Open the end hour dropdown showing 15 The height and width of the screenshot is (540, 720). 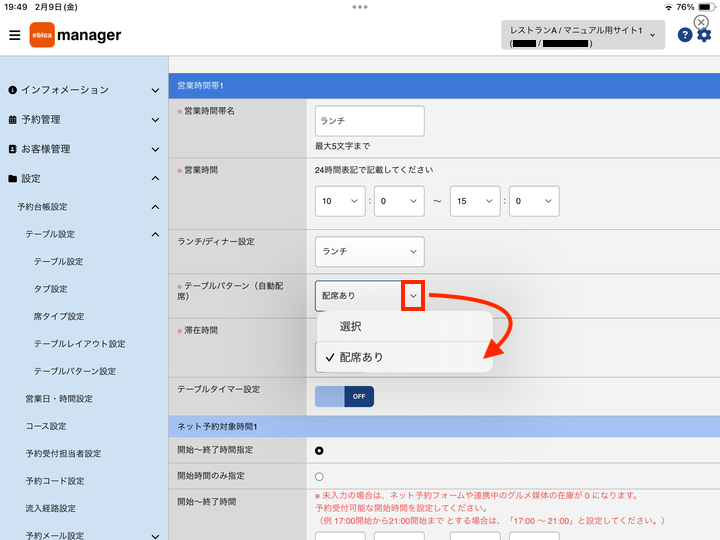tap(475, 201)
